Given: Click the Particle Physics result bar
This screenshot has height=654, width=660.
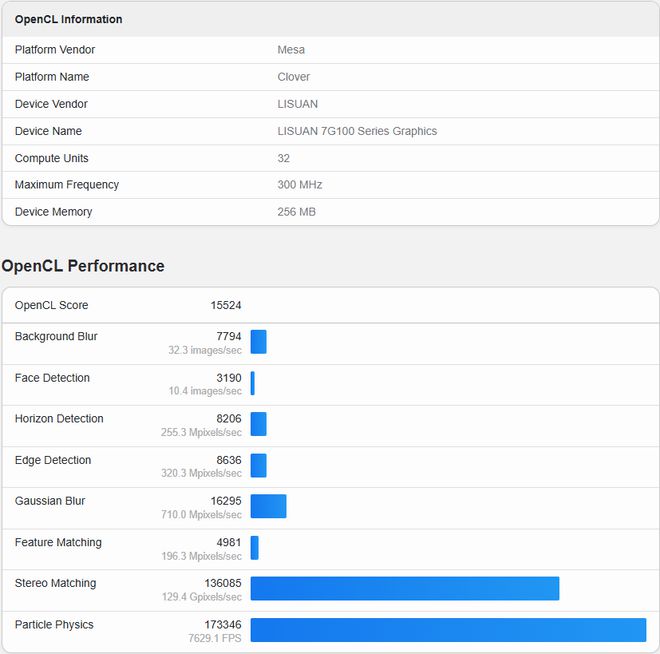Looking at the screenshot, I should point(448,629).
